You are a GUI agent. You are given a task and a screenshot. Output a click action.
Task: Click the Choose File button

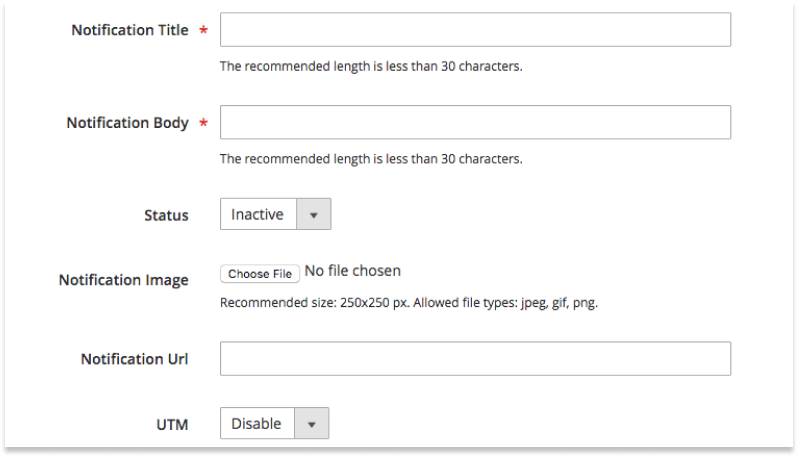point(260,274)
